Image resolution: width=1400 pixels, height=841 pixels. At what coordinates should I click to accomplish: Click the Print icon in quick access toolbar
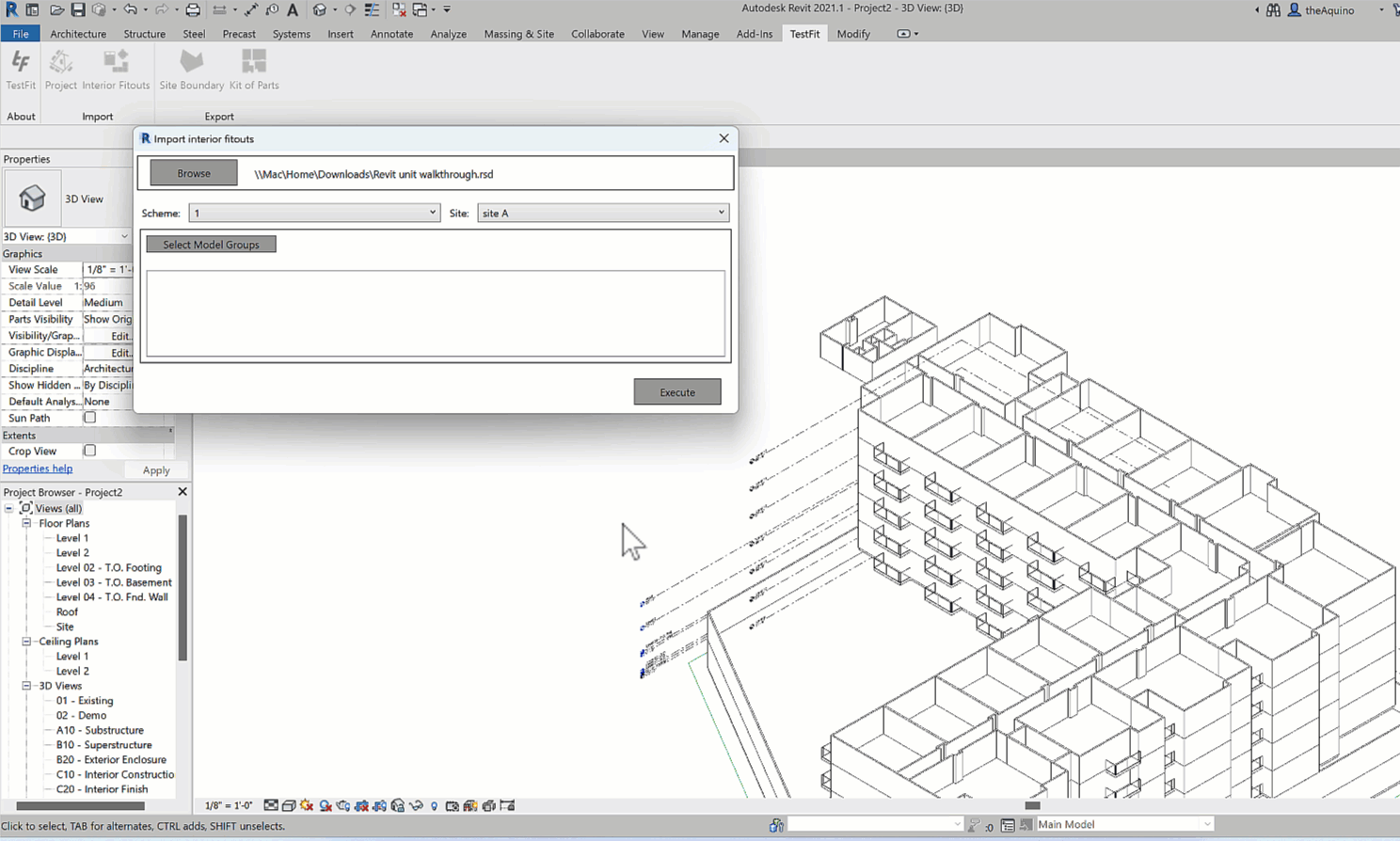193,9
